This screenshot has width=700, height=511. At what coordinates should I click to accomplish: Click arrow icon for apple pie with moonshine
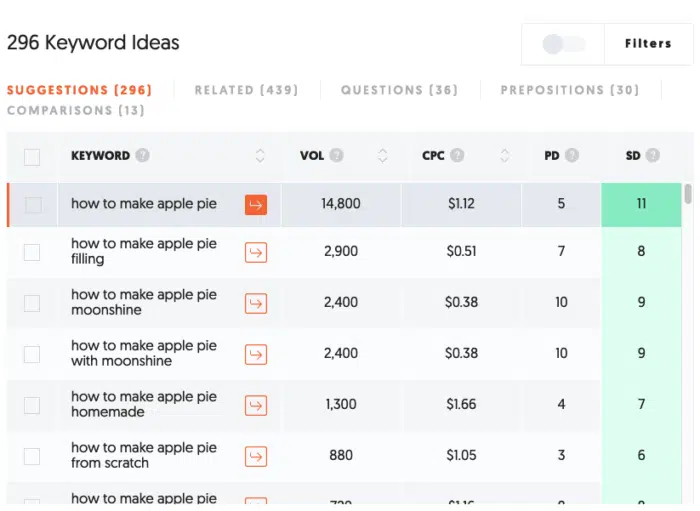(256, 354)
